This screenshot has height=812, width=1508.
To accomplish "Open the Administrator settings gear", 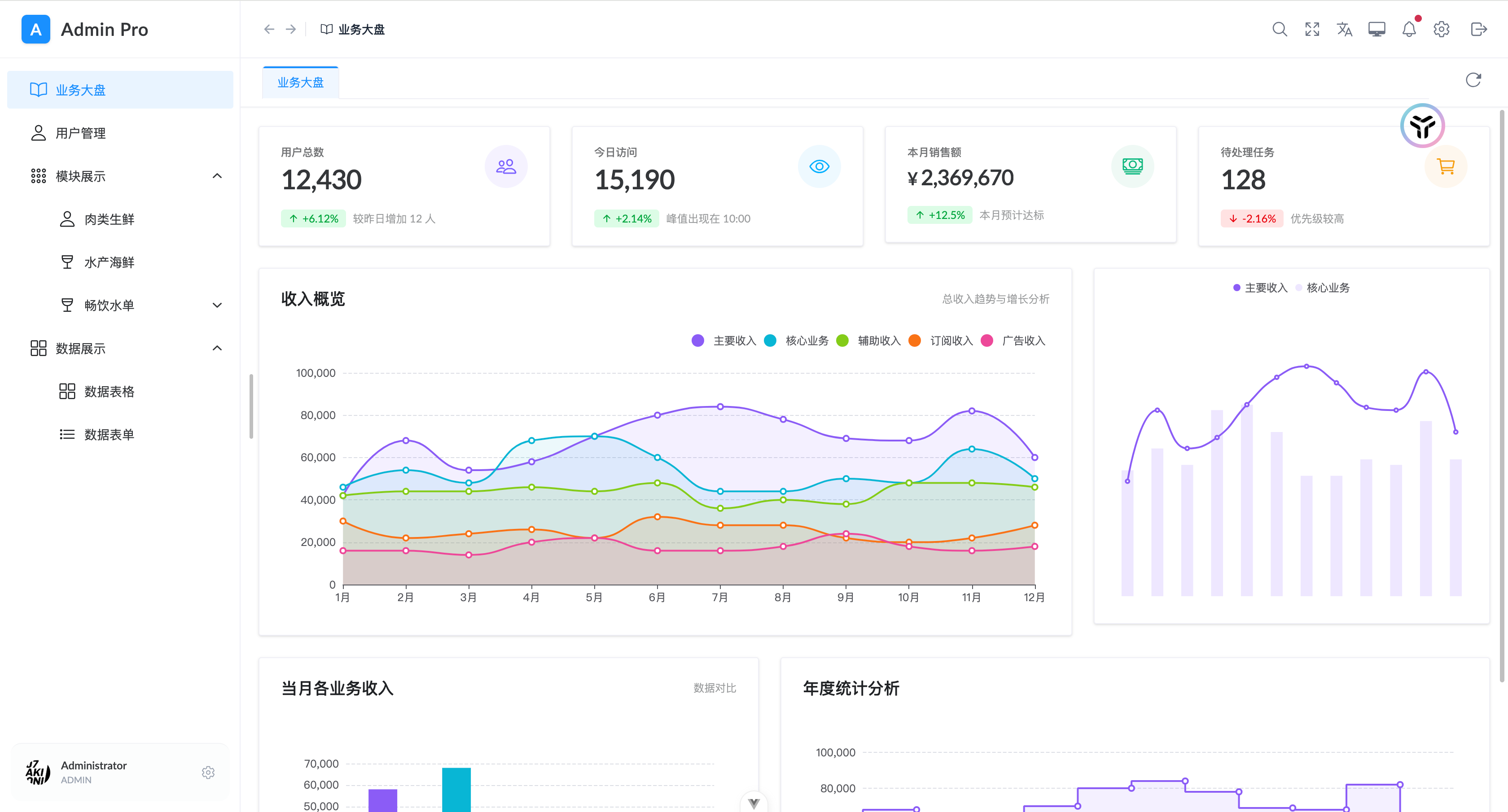I will click(208, 773).
